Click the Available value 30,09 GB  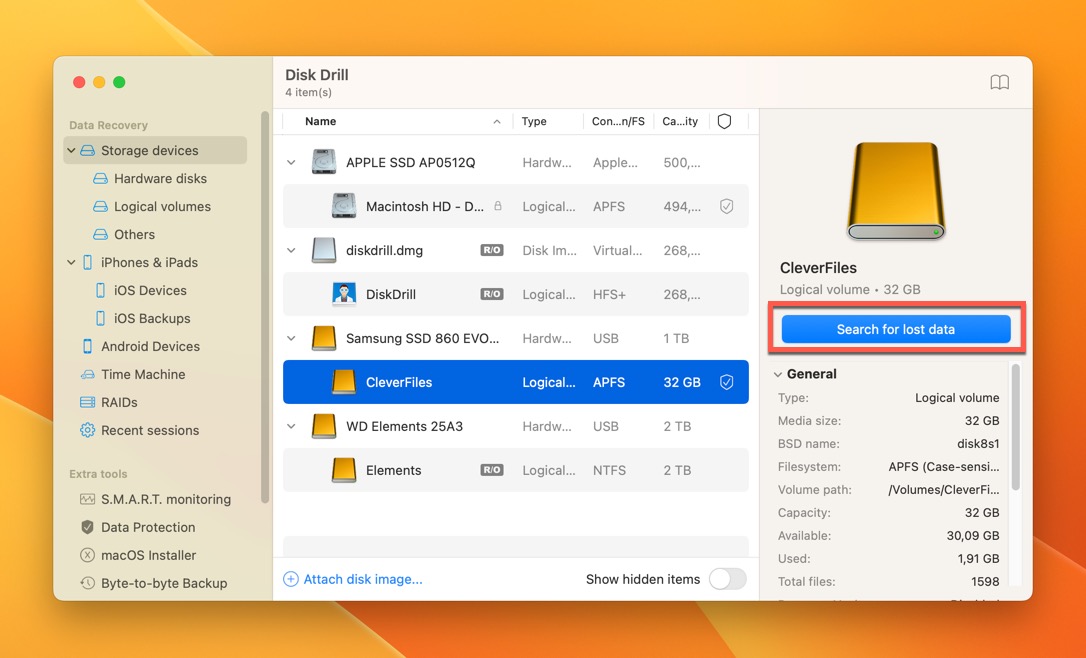(972, 535)
